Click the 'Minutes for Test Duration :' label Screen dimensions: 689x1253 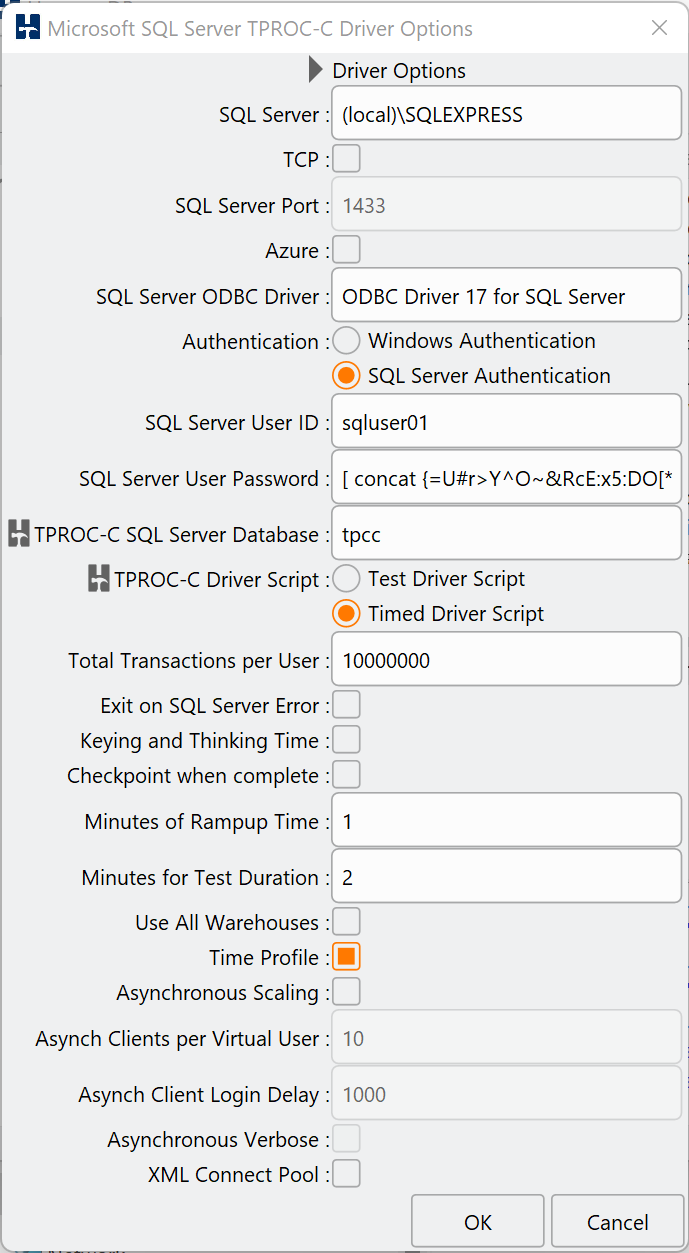206,878
